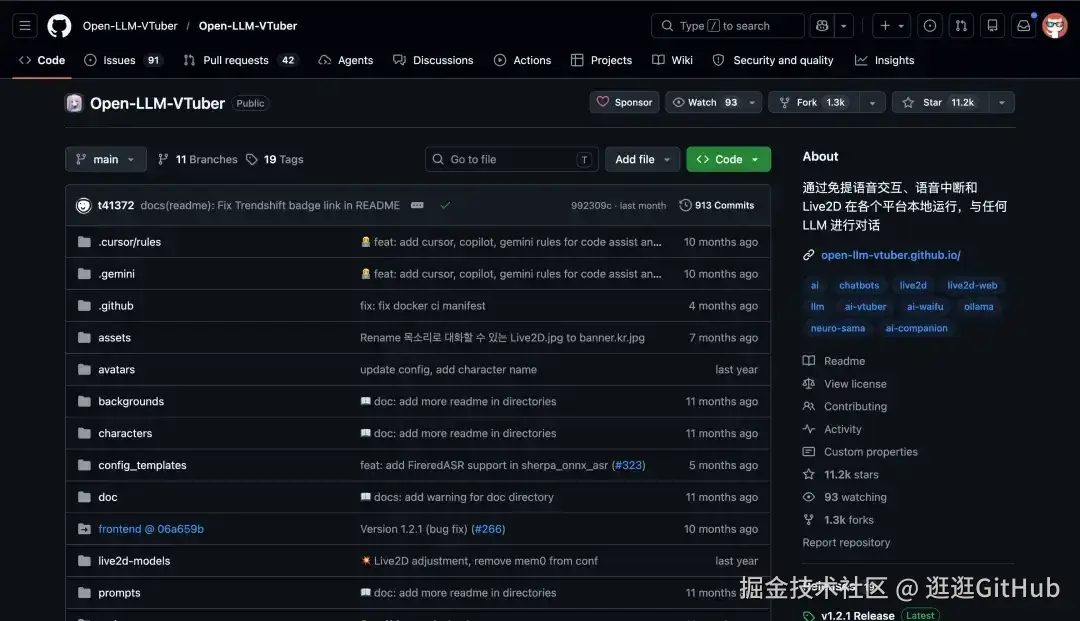The image size is (1080, 621).
Task: Click the Readme book icon in About
Action: click(x=809, y=361)
